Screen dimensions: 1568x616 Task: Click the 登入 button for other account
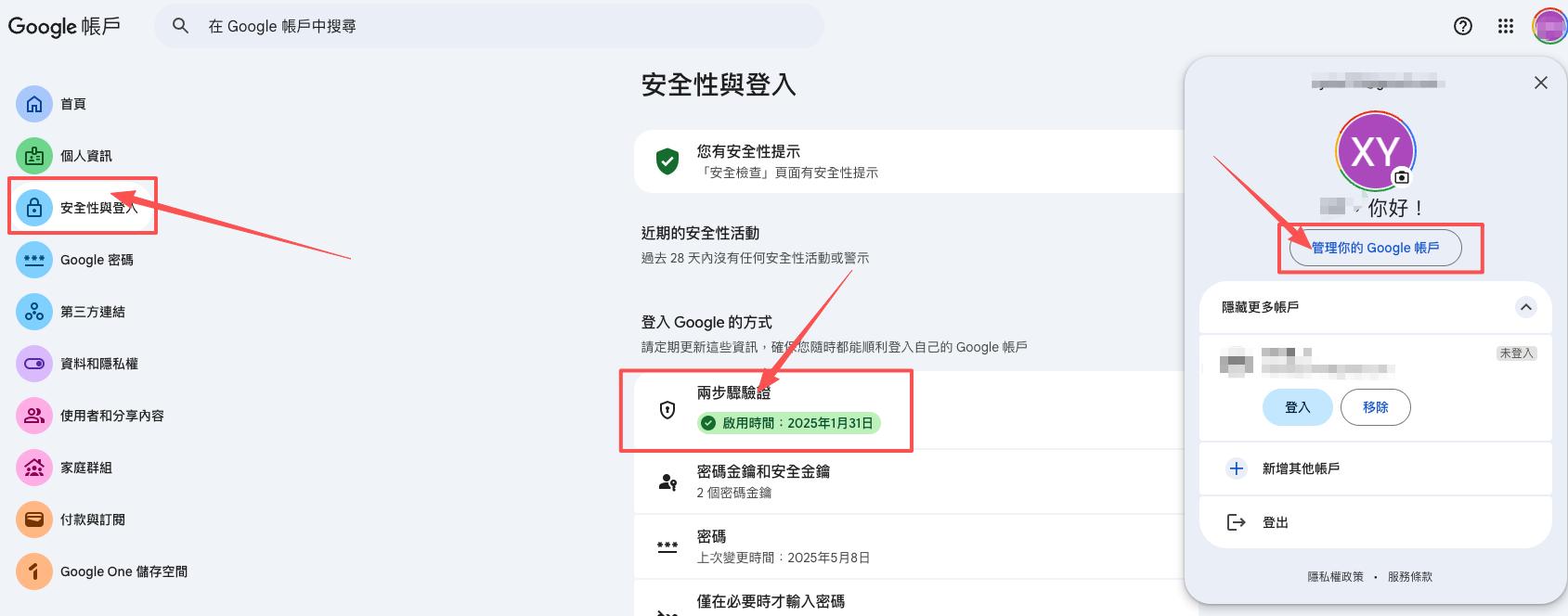click(1298, 407)
